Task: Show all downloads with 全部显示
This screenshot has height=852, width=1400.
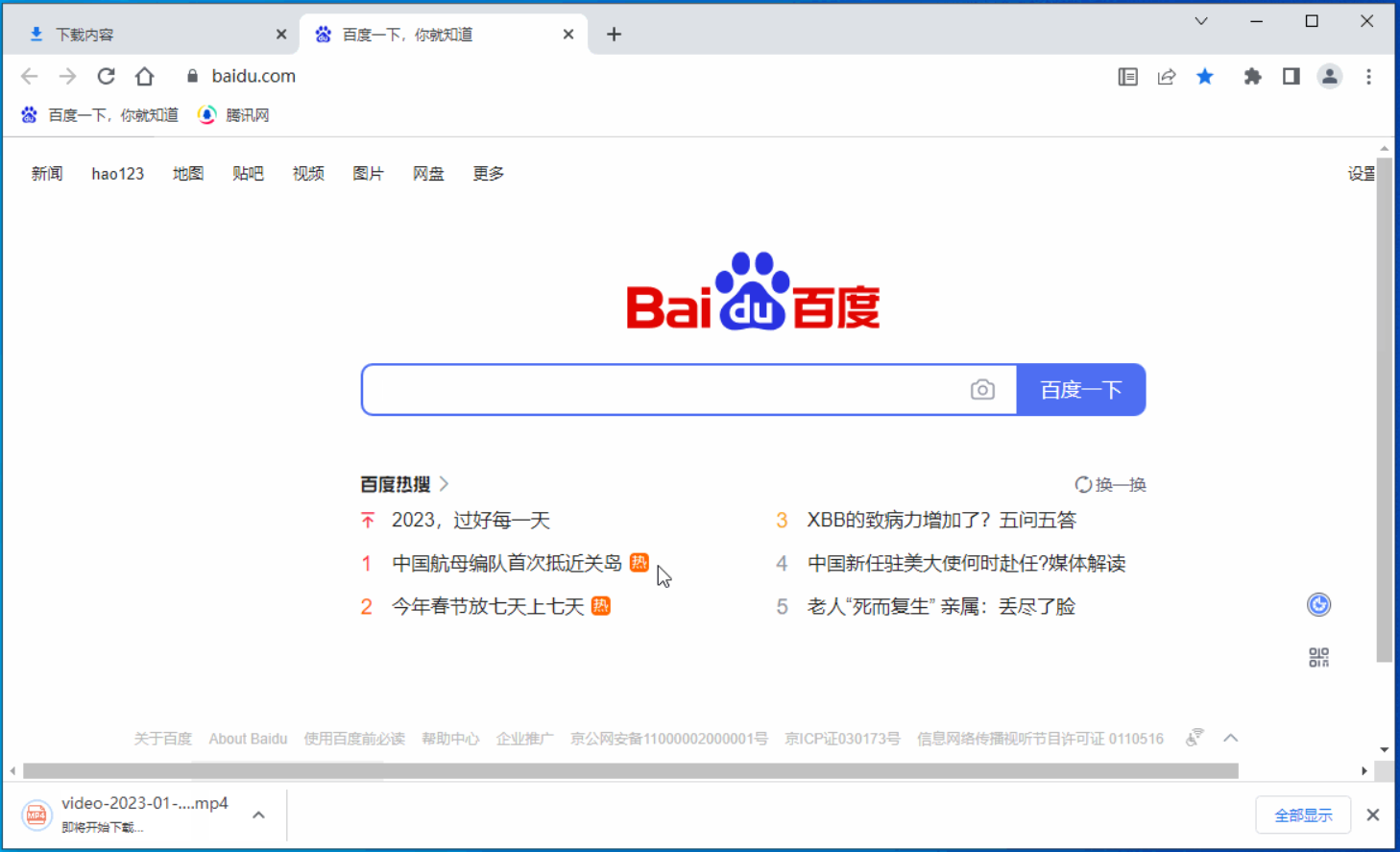Action: click(x=1303, y=815)
